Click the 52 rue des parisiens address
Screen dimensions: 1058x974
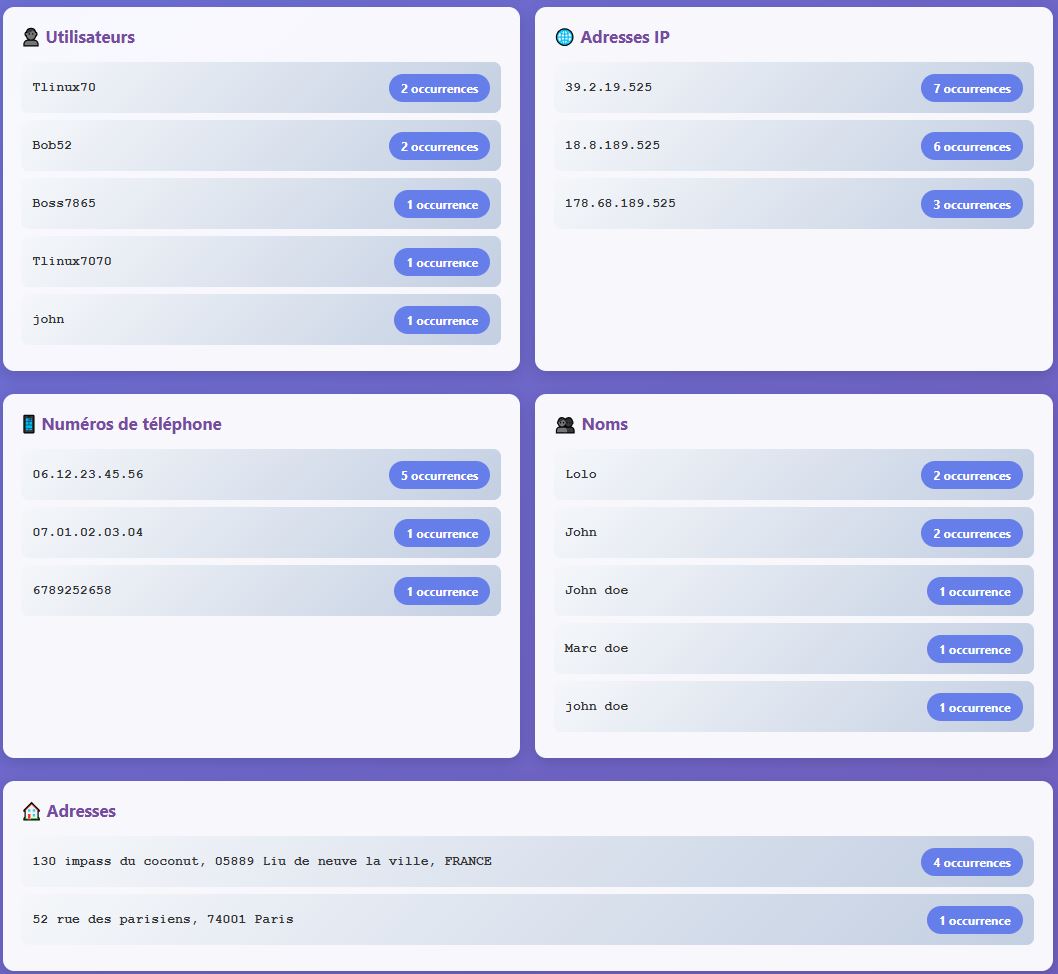tap(163, 920)
